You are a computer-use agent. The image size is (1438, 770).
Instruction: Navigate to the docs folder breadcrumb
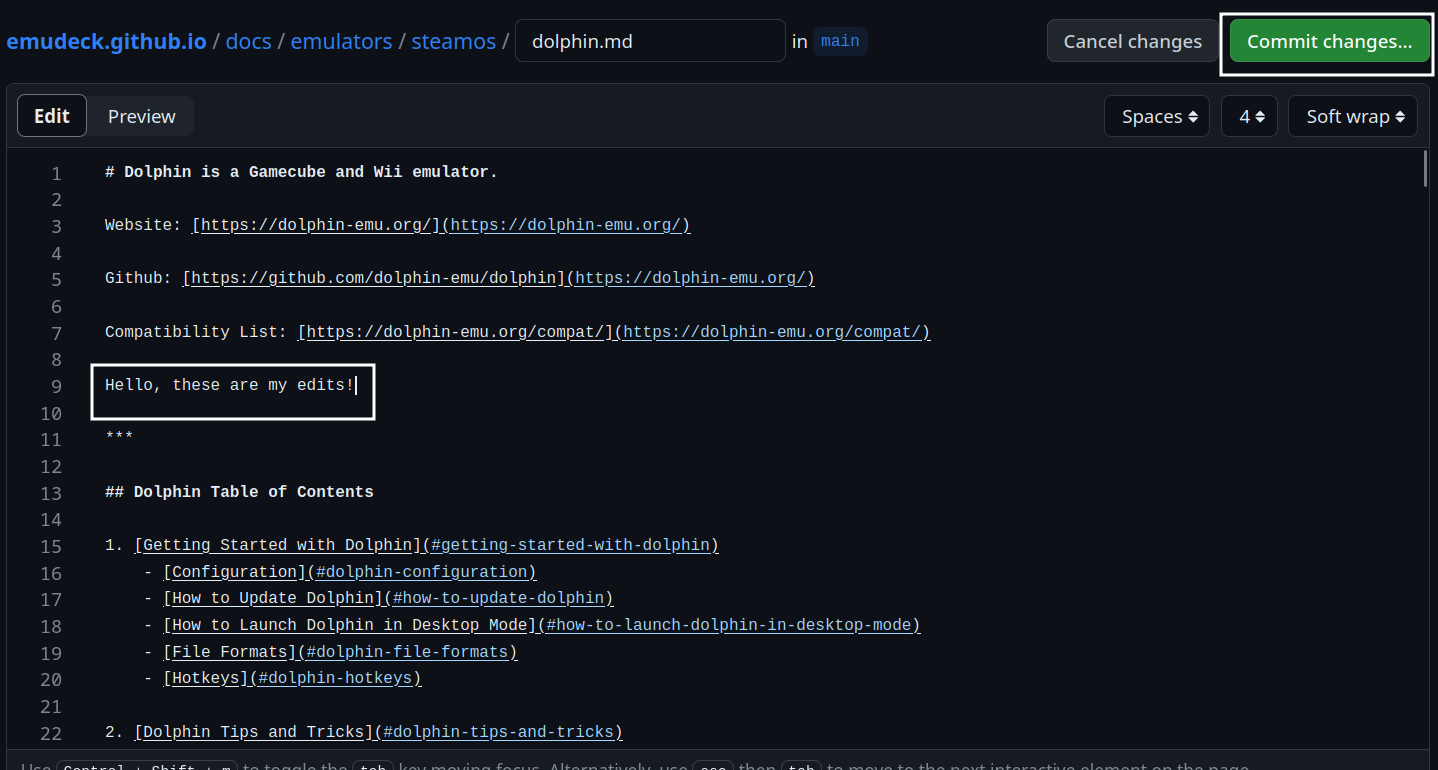click(248, 41)
